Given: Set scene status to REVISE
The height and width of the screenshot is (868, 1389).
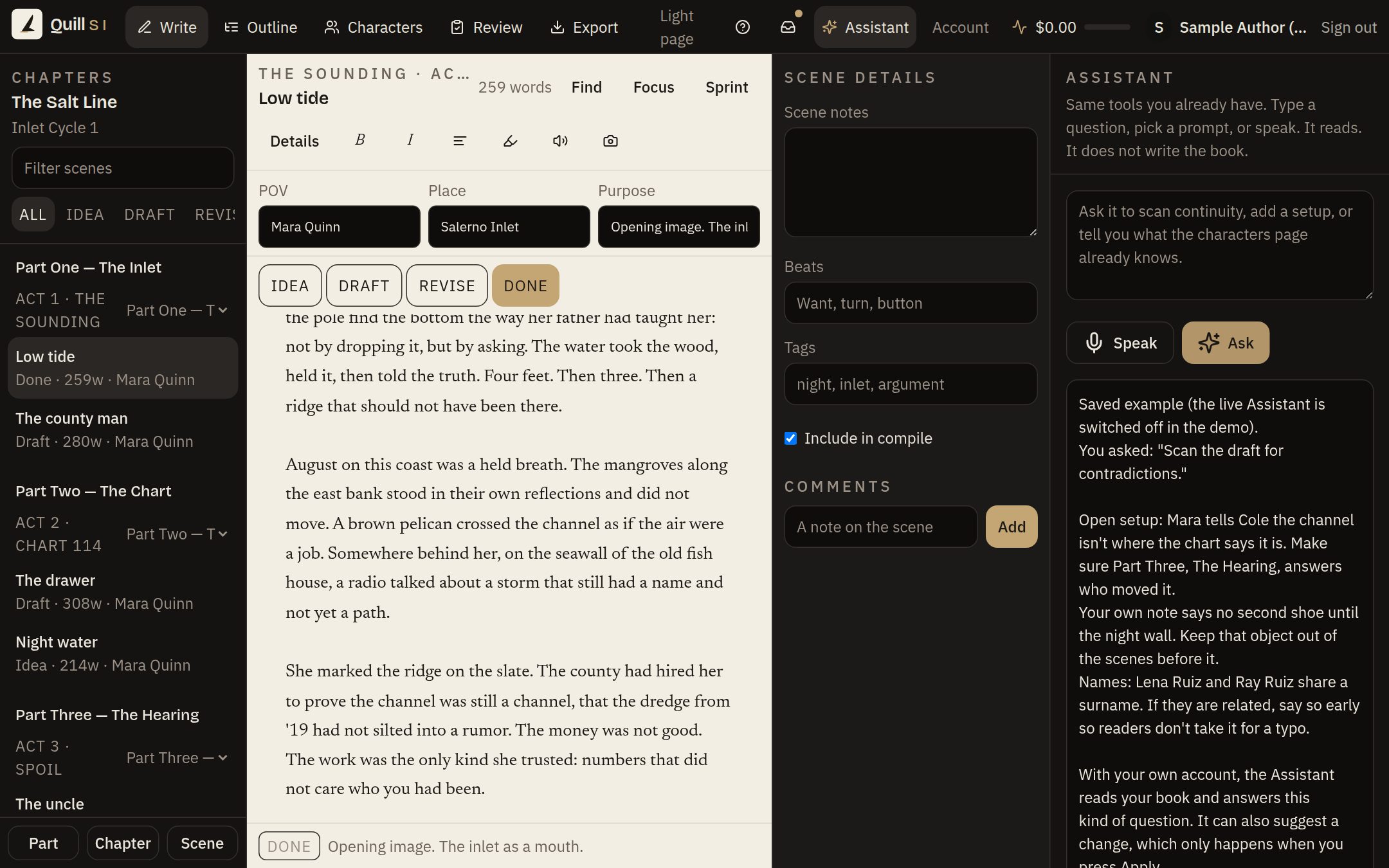Looking at the screenshot, I should [447, 285].
